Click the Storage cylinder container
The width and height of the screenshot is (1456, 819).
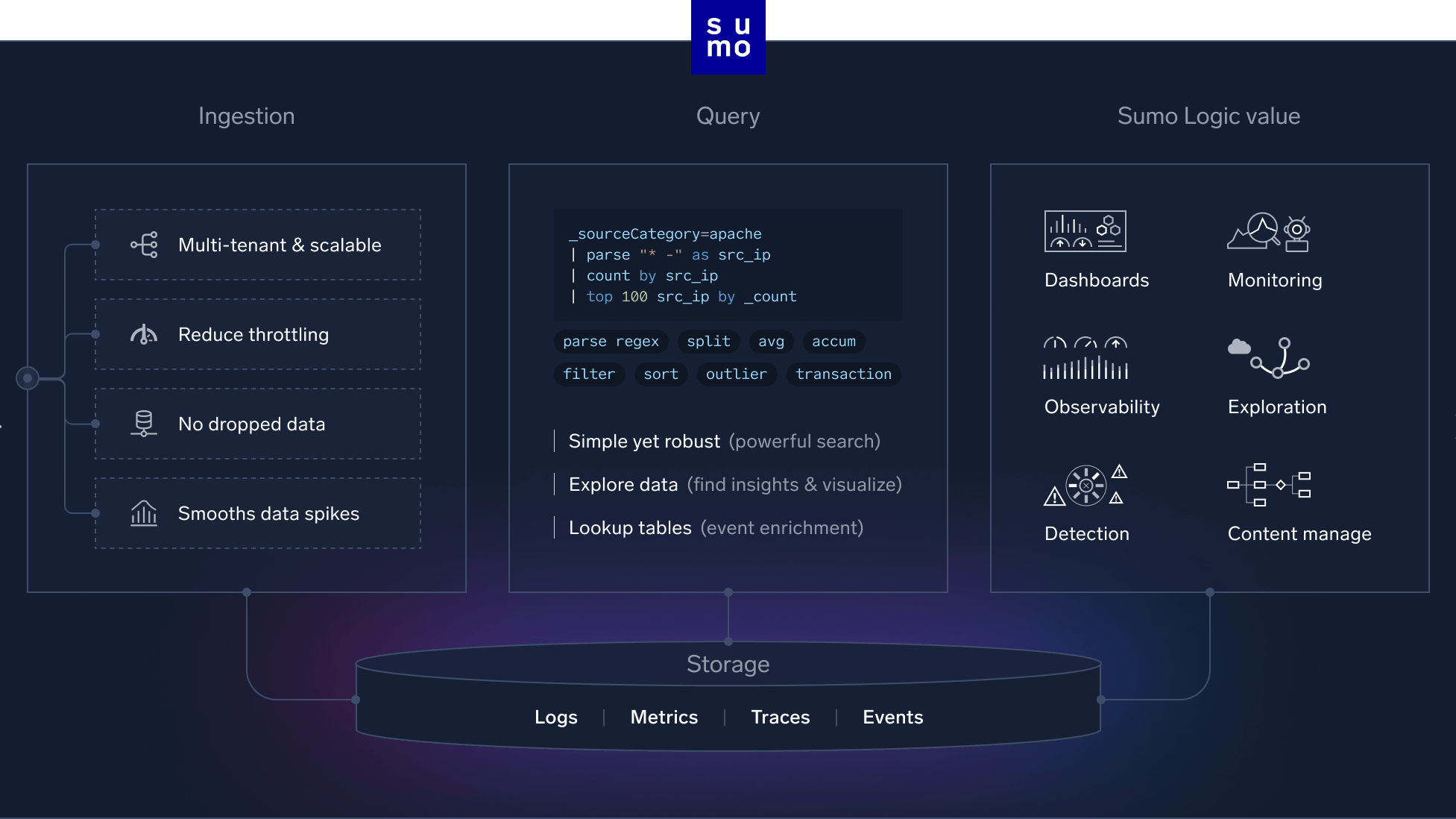[728, 664]
